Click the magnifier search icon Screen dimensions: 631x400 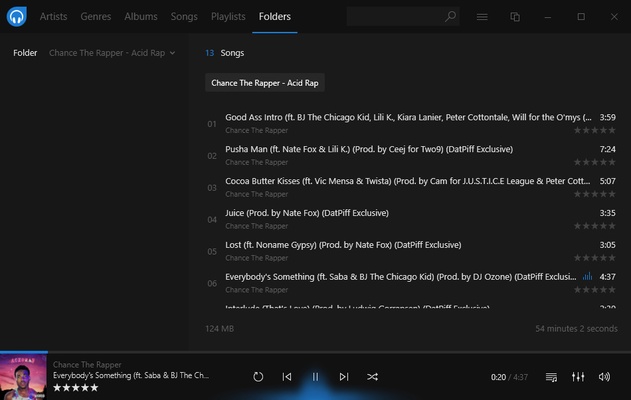pyautogui.click(x=450, y=16)
